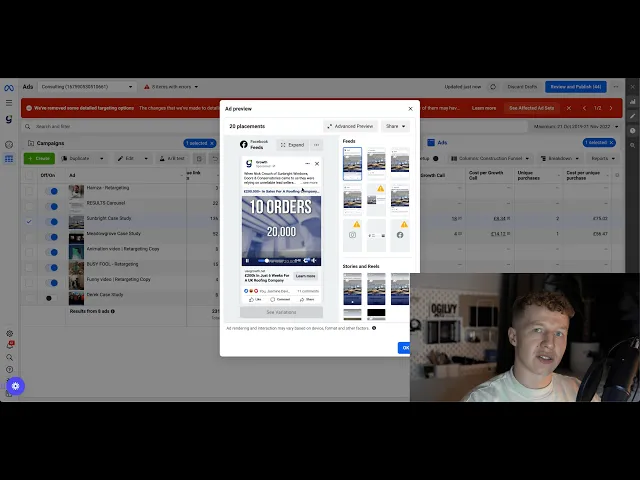Click the A/B test button
Screen dimensions: 640x480
[172, 159]
